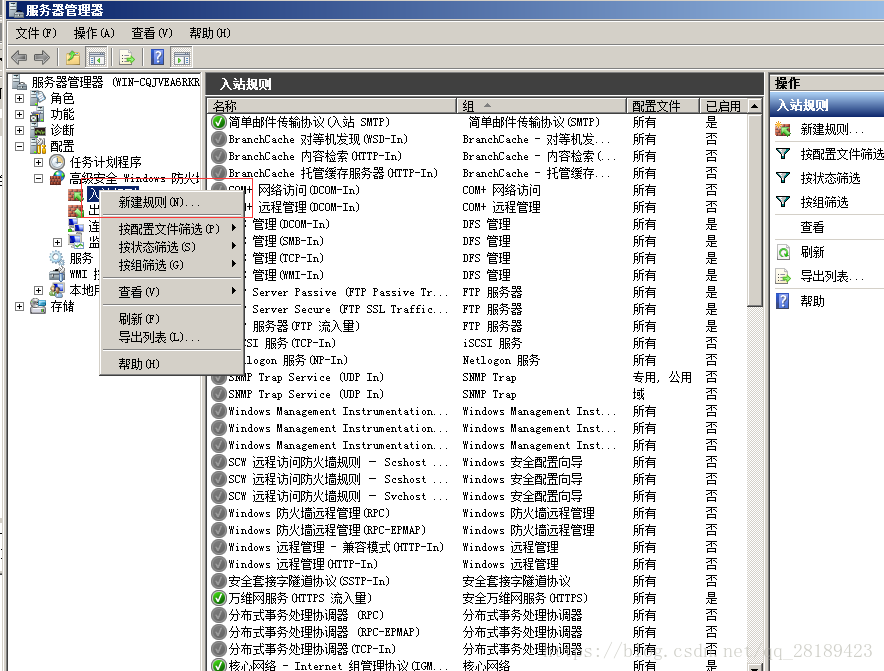Click 按组筛选 in the Actions pane
Viewport: 884px width, 671px height.
click(824, 202)
